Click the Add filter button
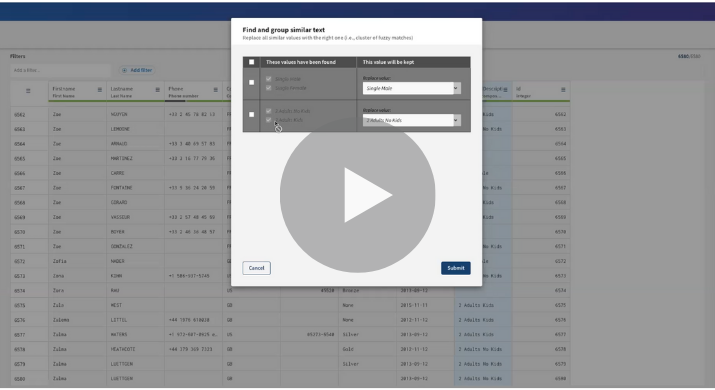Screen dimensions: 715x390 click(137, 70)
